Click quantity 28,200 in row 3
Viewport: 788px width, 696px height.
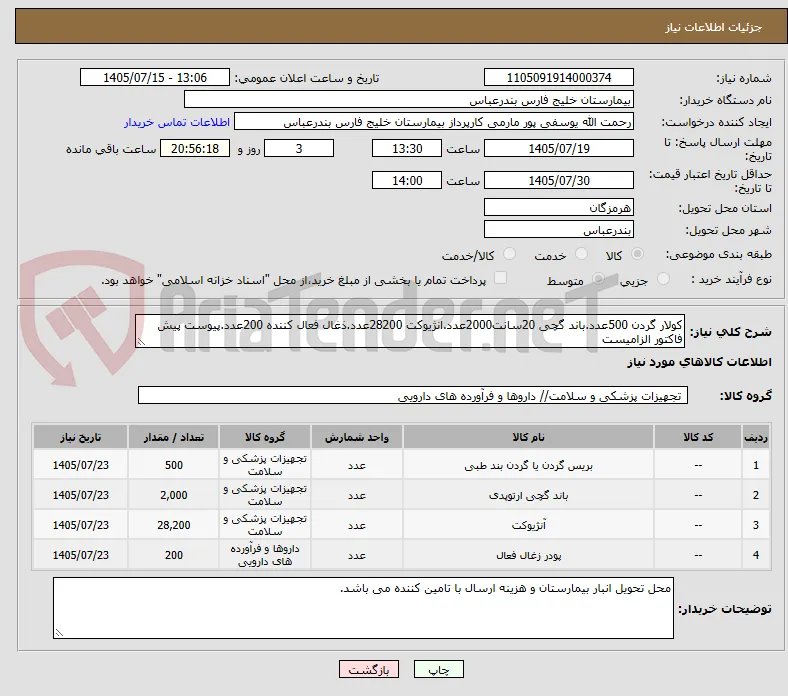tap(173, 525)
